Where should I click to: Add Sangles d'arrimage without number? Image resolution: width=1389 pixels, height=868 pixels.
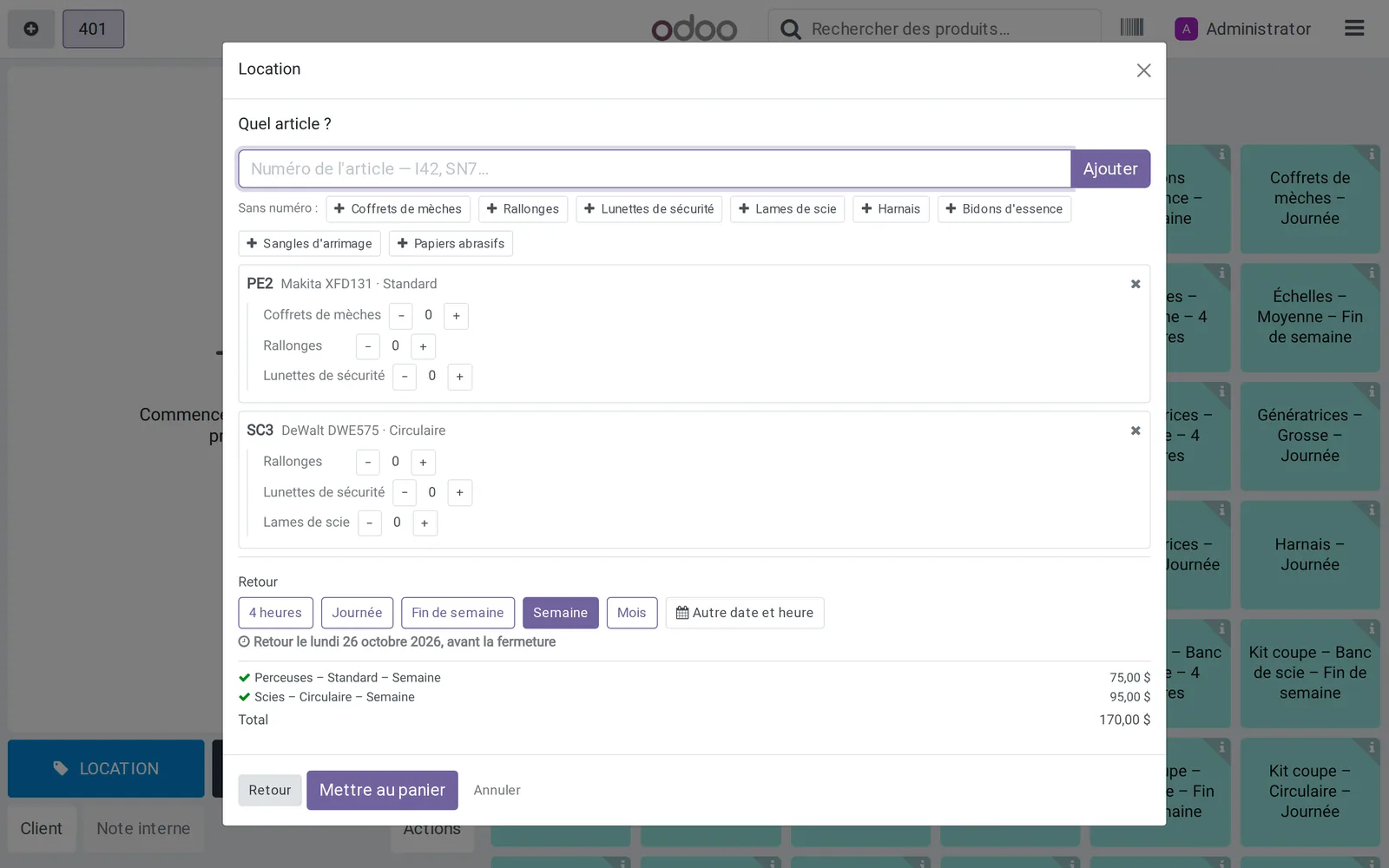pyautogui.click(x=309, y=244)
